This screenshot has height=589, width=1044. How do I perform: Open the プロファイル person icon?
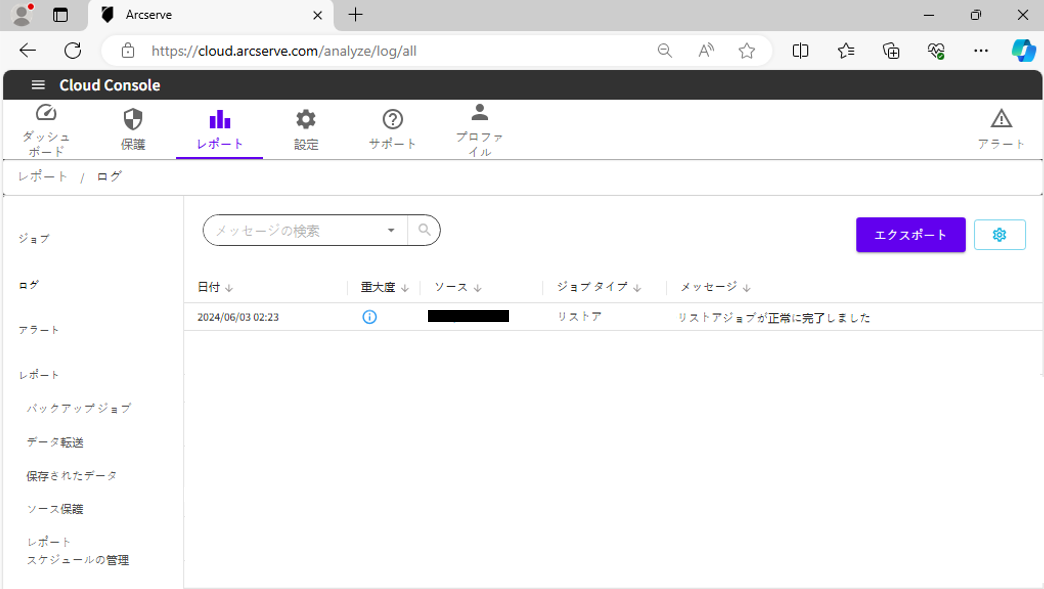coord(480,112)
